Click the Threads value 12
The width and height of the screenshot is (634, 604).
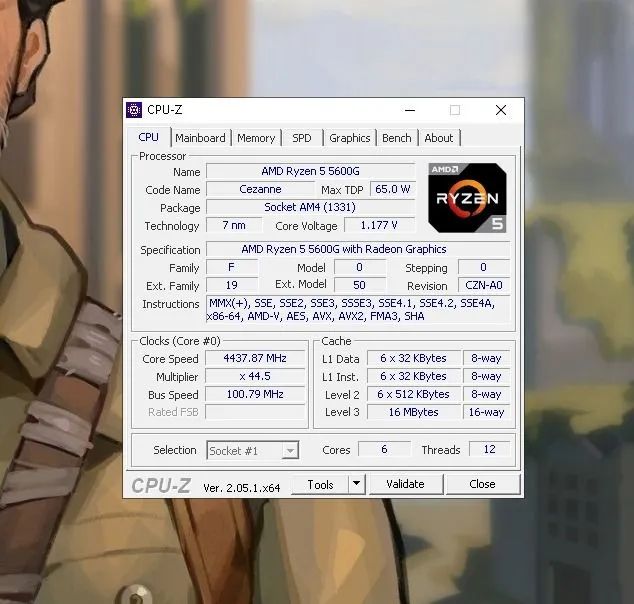(490, 449)
